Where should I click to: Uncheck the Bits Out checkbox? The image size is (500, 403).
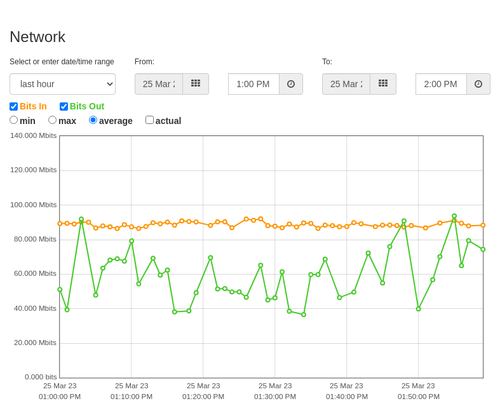(64, 106)
